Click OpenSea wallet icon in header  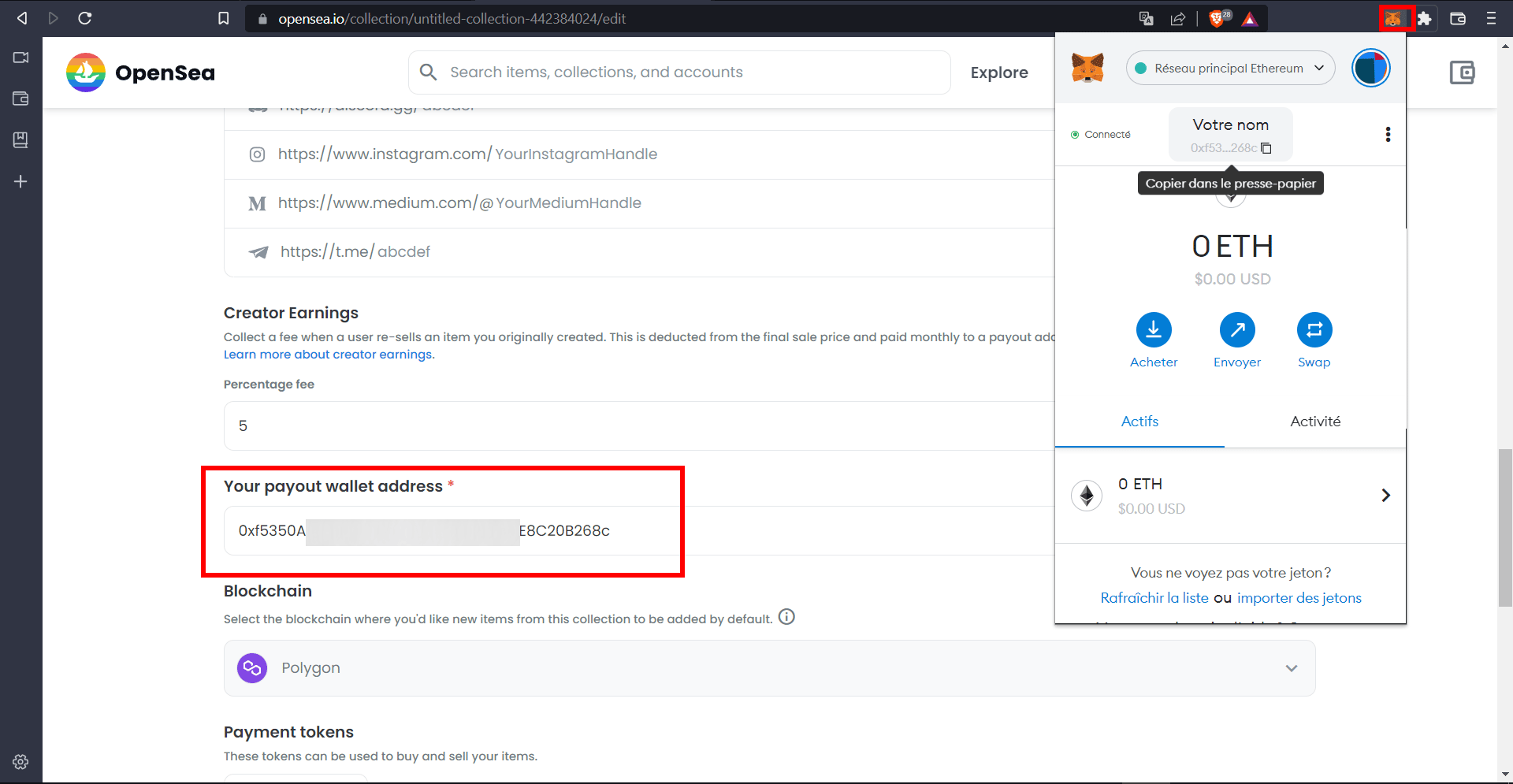pos(1462,72)
